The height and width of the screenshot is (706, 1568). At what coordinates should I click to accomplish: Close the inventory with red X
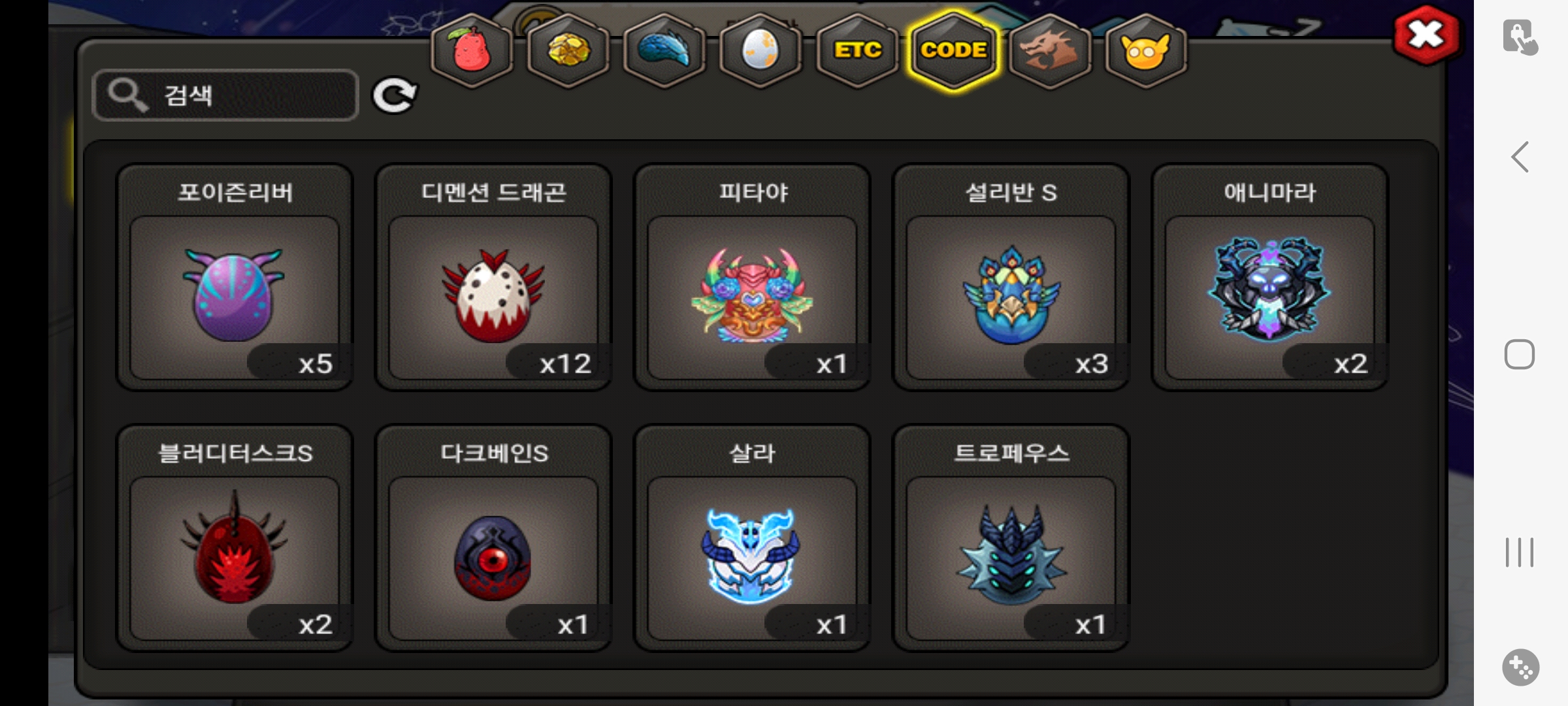tap(1426, 35)
